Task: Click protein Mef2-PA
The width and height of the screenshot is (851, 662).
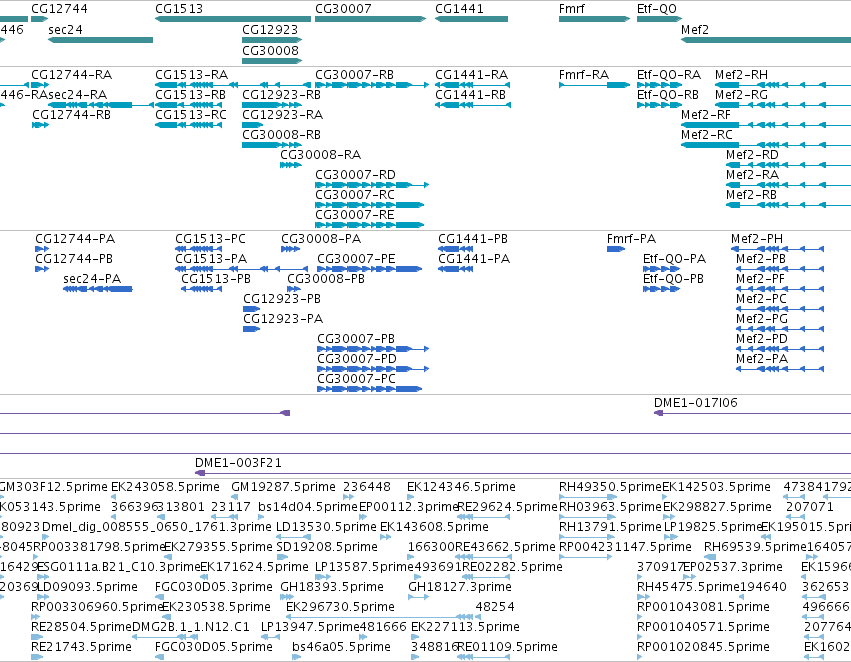Action: [x=762, y=359]
